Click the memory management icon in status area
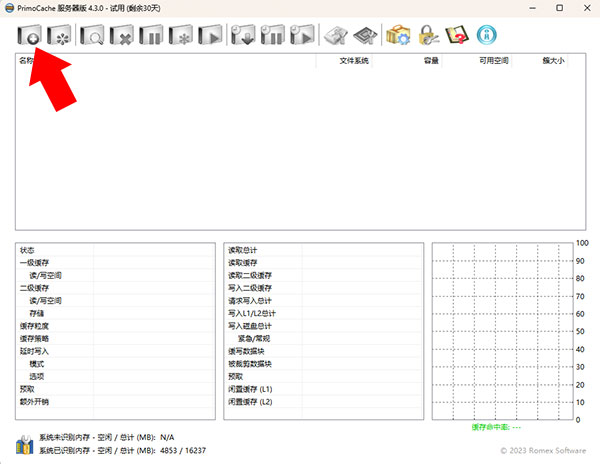600x464 pixels. tap(24, 445)
